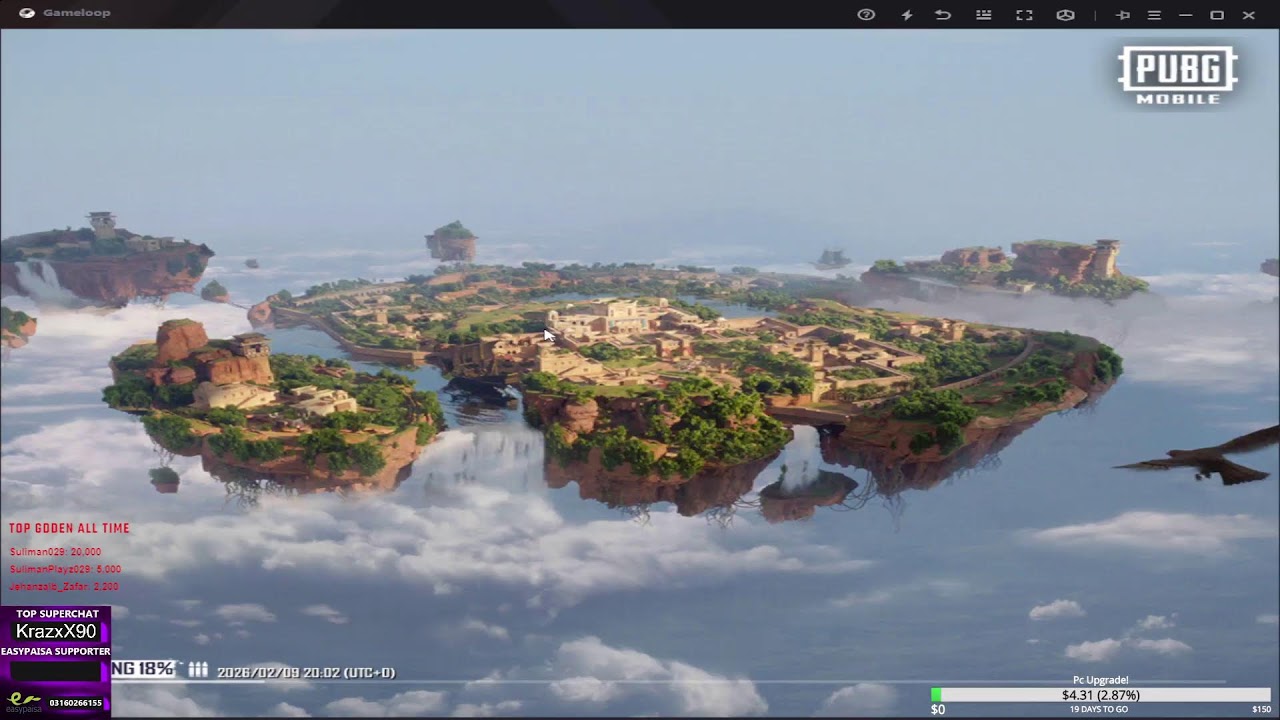Click the easypaisa logo
The height and width of the screenshot is (720, 1280).
coord(22,702)
